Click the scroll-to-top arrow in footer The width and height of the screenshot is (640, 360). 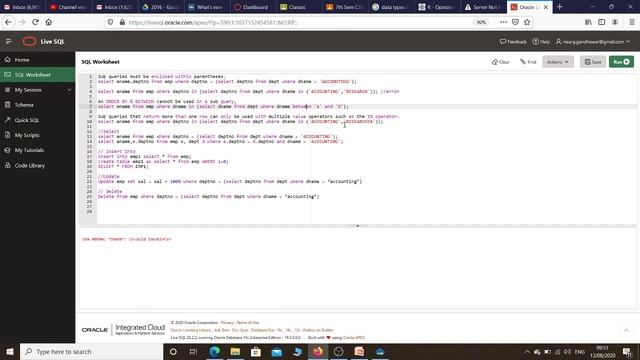tap(626, 330)
